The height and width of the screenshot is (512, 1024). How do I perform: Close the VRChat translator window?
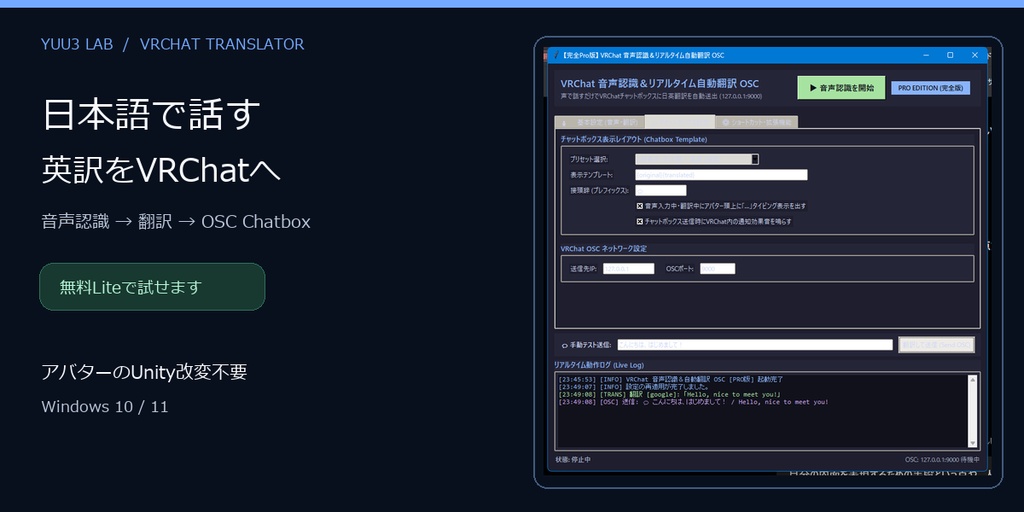point(975,56)
